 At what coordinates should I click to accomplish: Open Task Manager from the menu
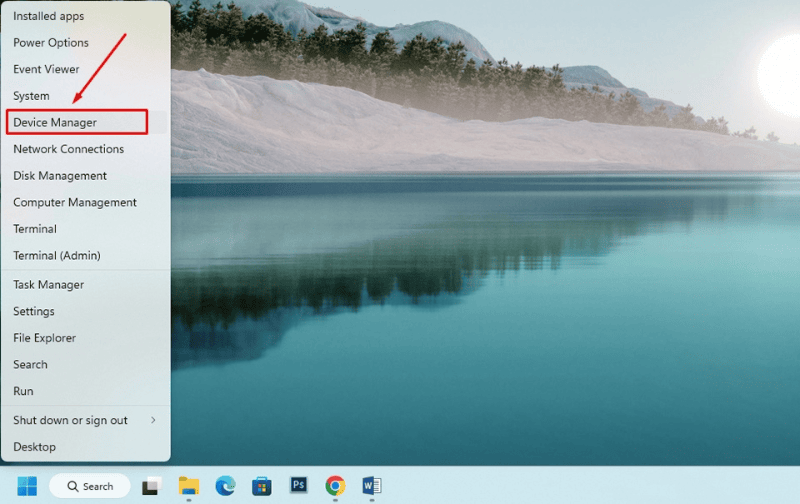(49, 285)
